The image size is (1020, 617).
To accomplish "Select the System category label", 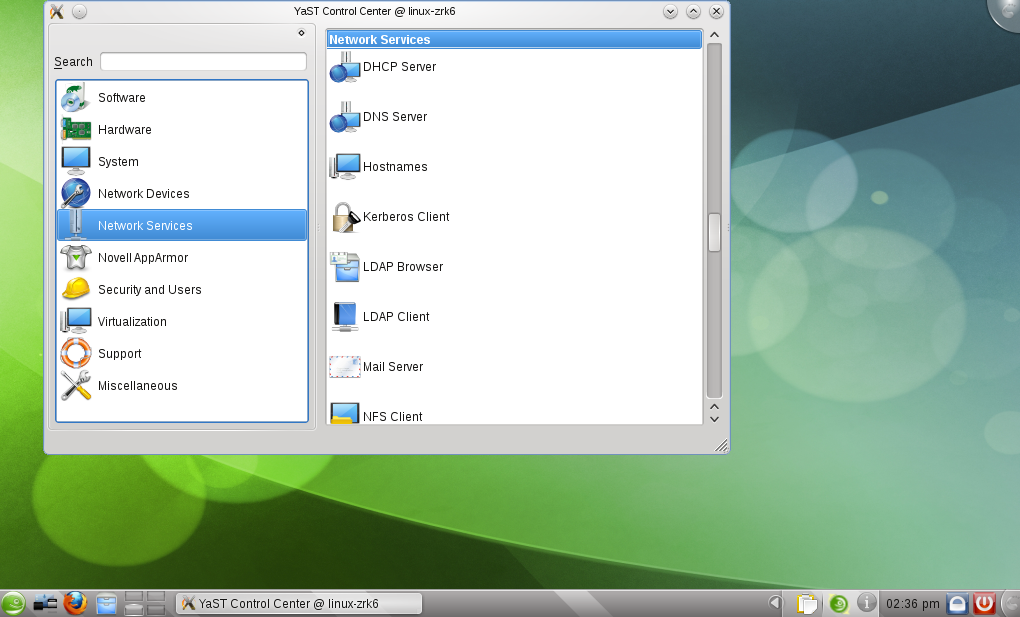I will pyautogui.click(x=118, y=161).
